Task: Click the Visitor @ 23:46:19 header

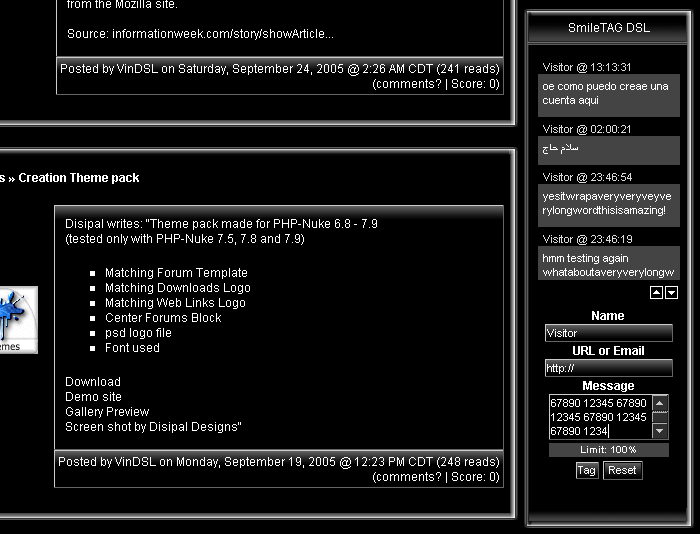Action: click(587, 239)
